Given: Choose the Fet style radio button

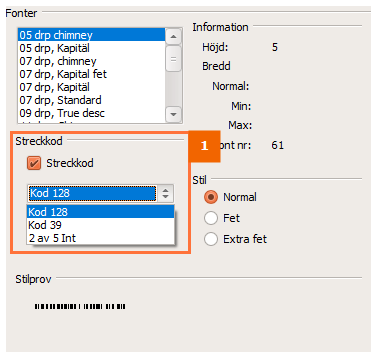Looking at the screenshot, I should (x=211, y=218).
